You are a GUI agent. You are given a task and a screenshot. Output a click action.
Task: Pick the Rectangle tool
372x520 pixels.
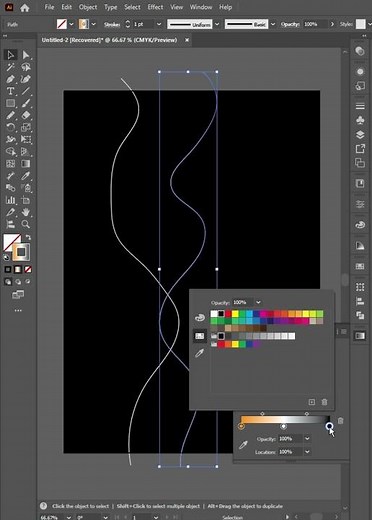point(11,103)
